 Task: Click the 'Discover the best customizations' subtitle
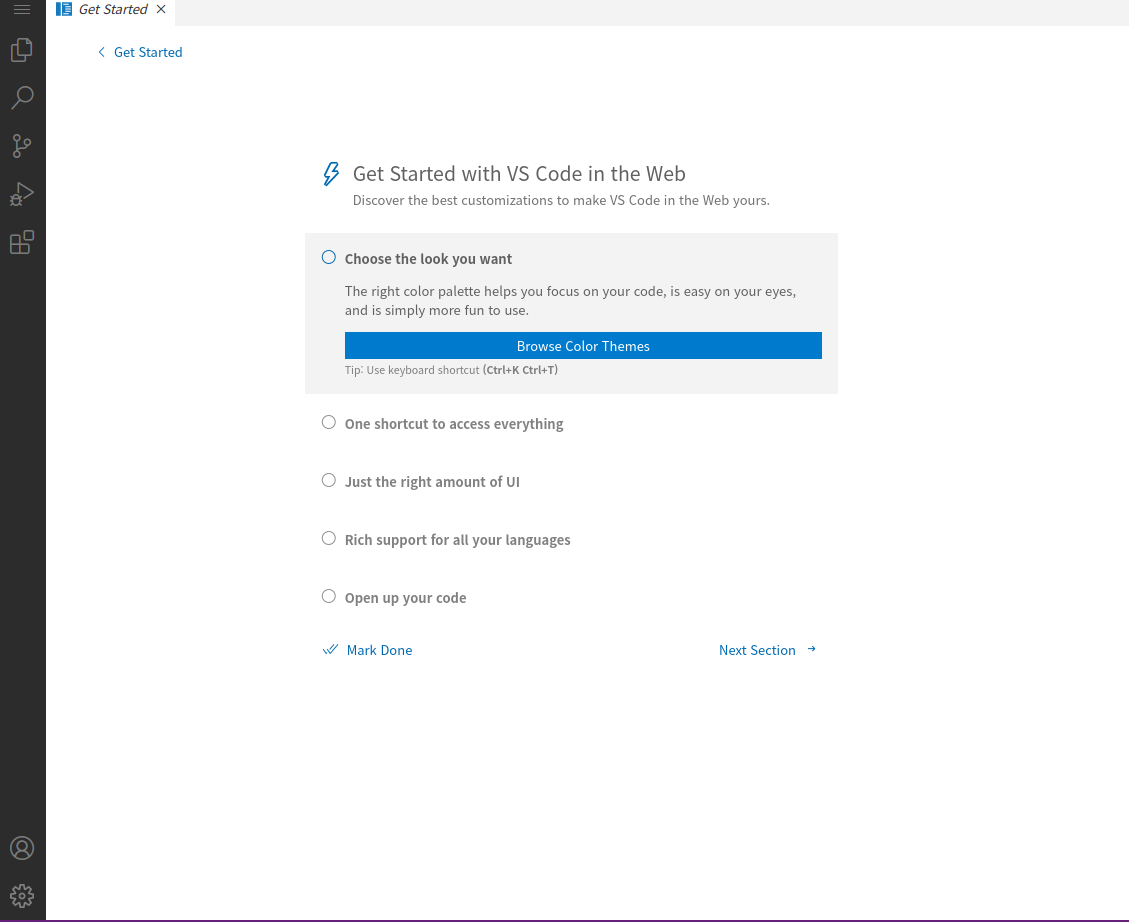[561, 200]
